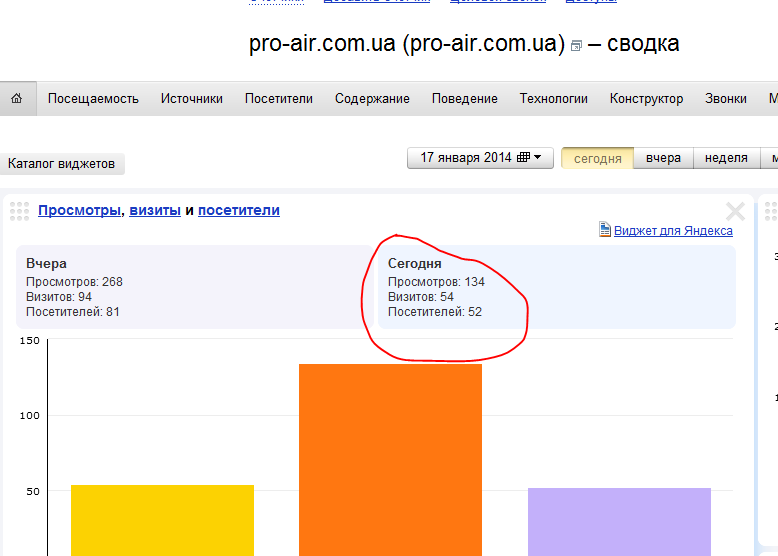Open the визиты link

[x=155, y=210]
